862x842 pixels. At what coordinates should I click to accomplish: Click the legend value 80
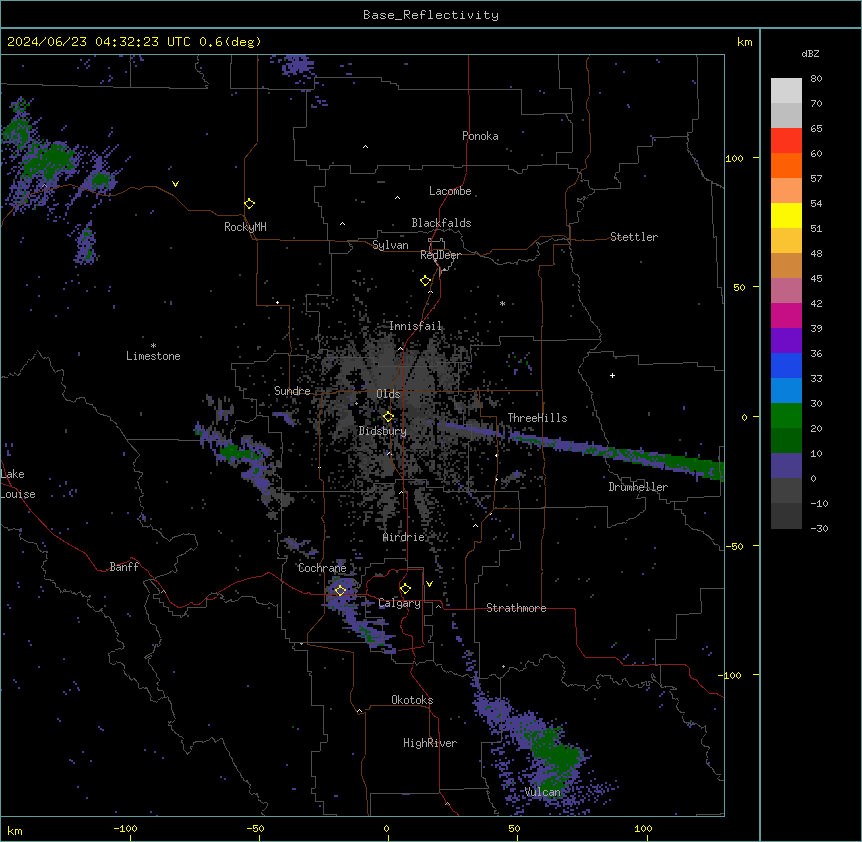[x=816, y=79]
